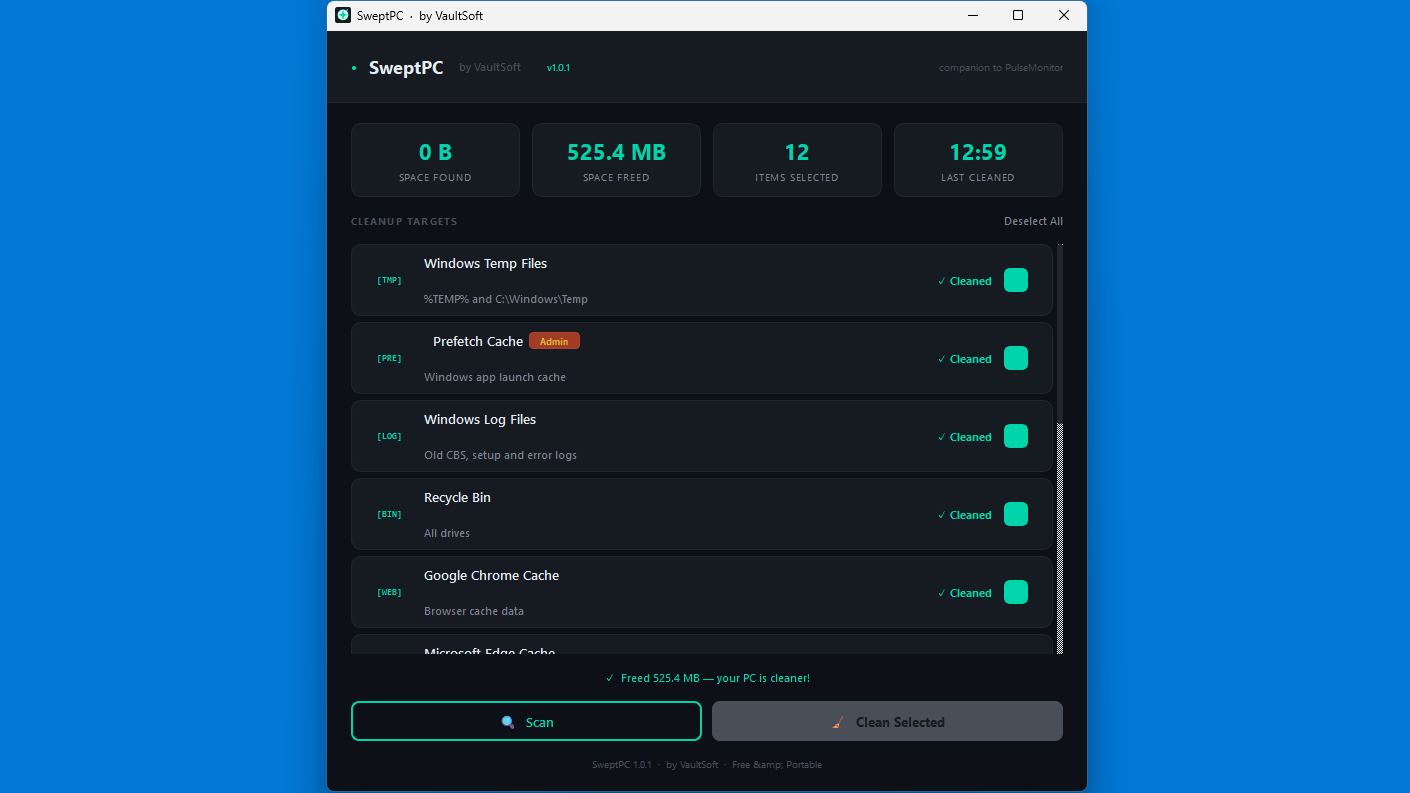
Task: Click the "%TEMP% and C:\Windows\Temp" description
Action: coord(506,299)
